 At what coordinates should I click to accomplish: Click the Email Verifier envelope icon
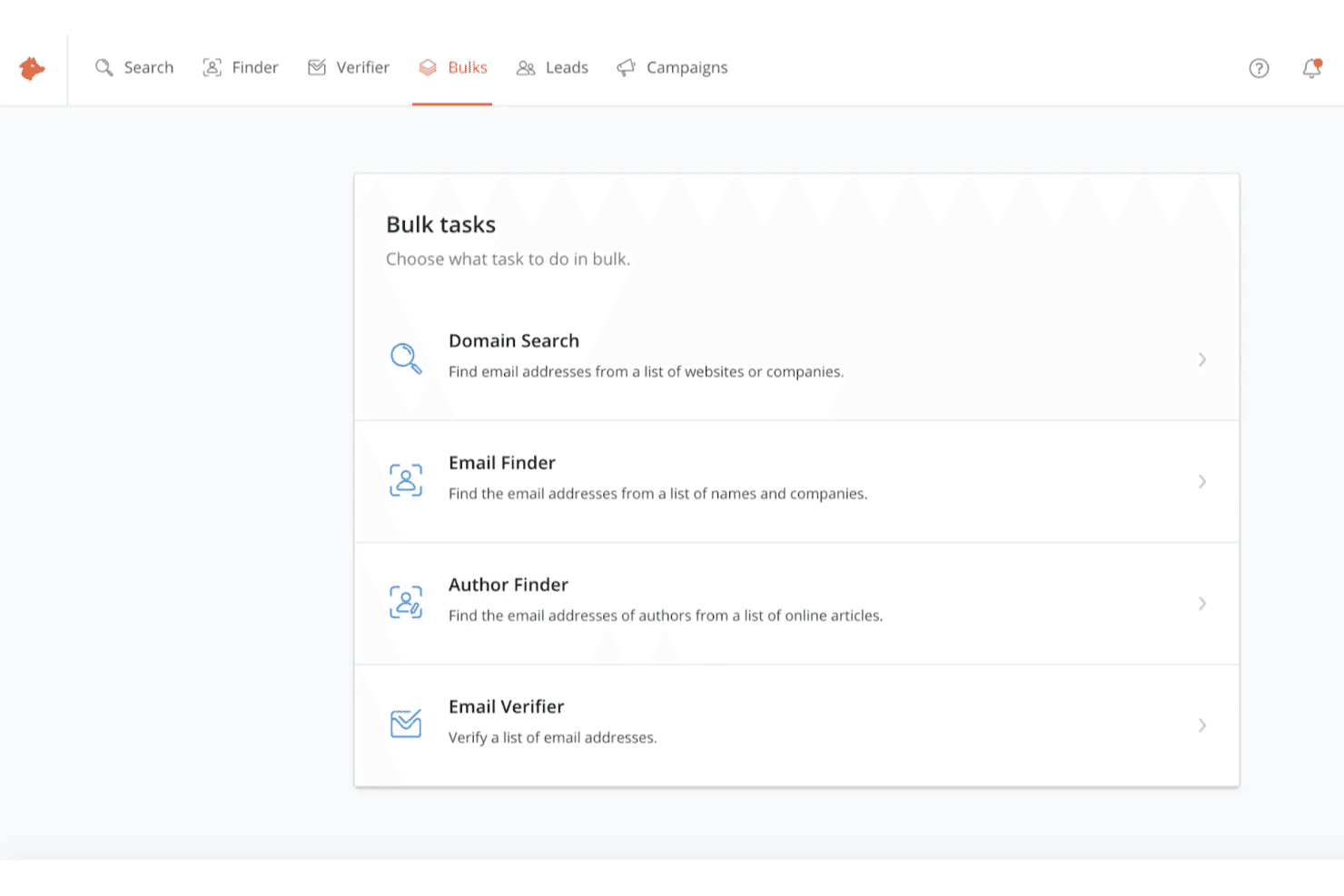click(406, 724)
